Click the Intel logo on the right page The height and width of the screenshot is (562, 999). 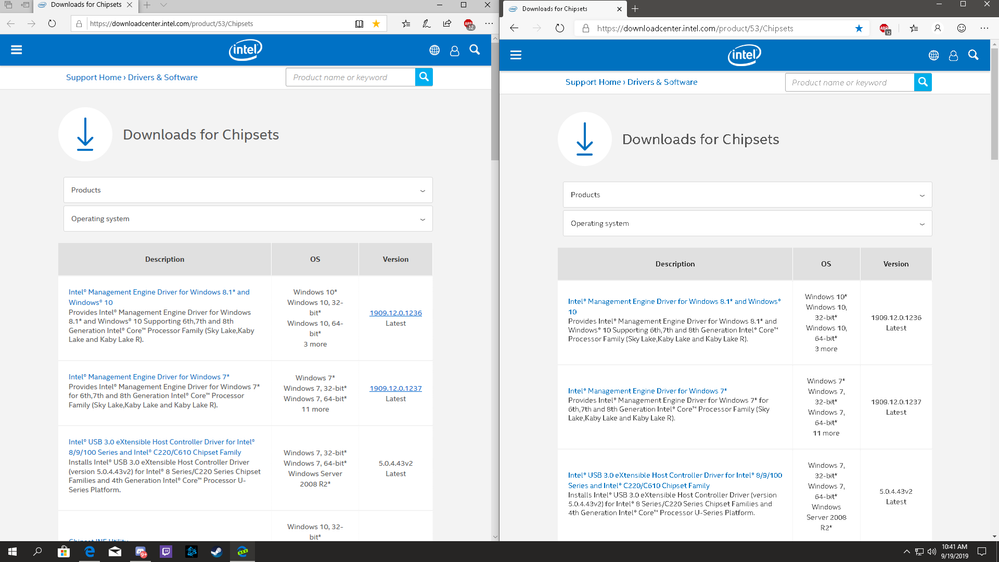[x=744, y=55]
